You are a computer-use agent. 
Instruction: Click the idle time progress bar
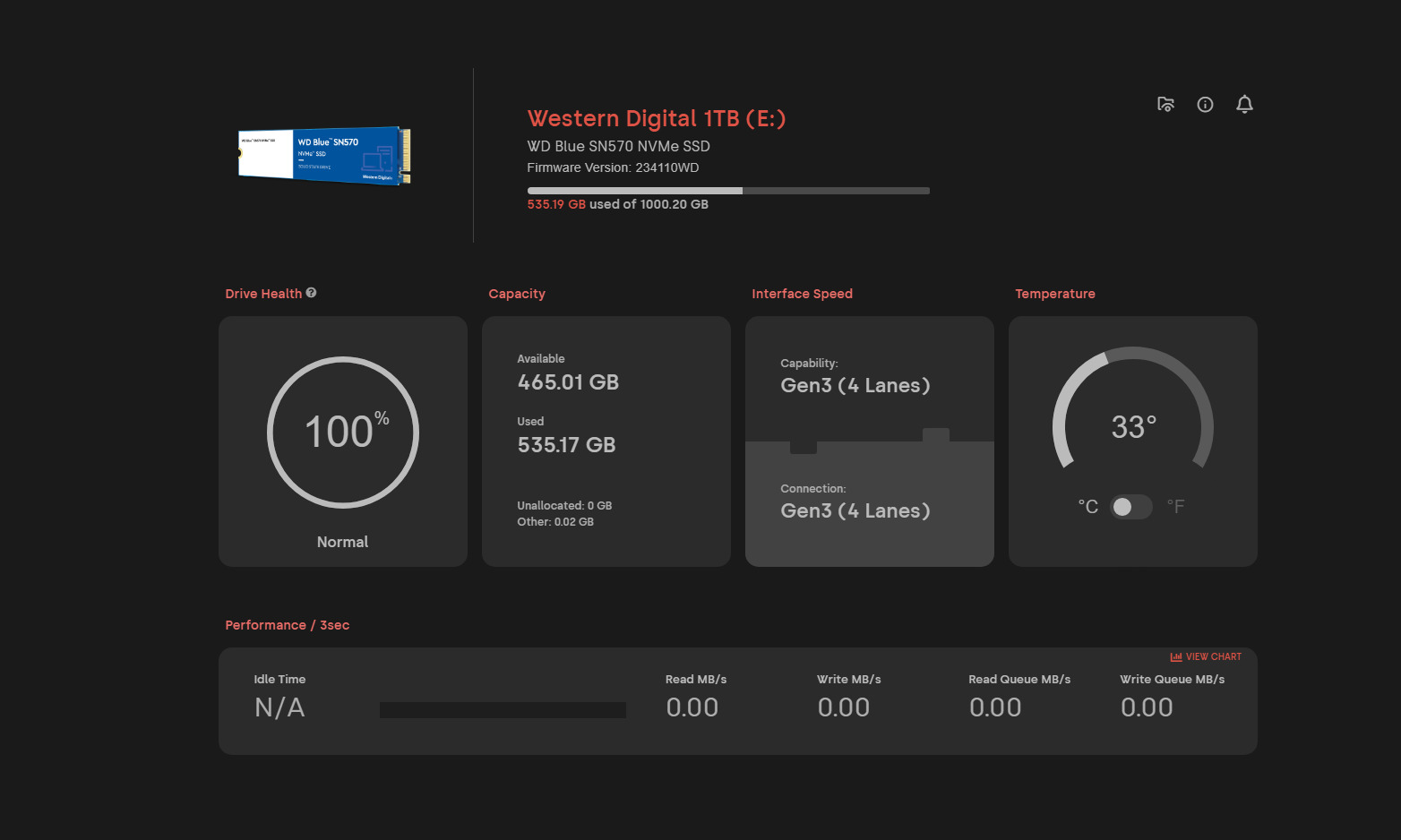tap(503, 710)
